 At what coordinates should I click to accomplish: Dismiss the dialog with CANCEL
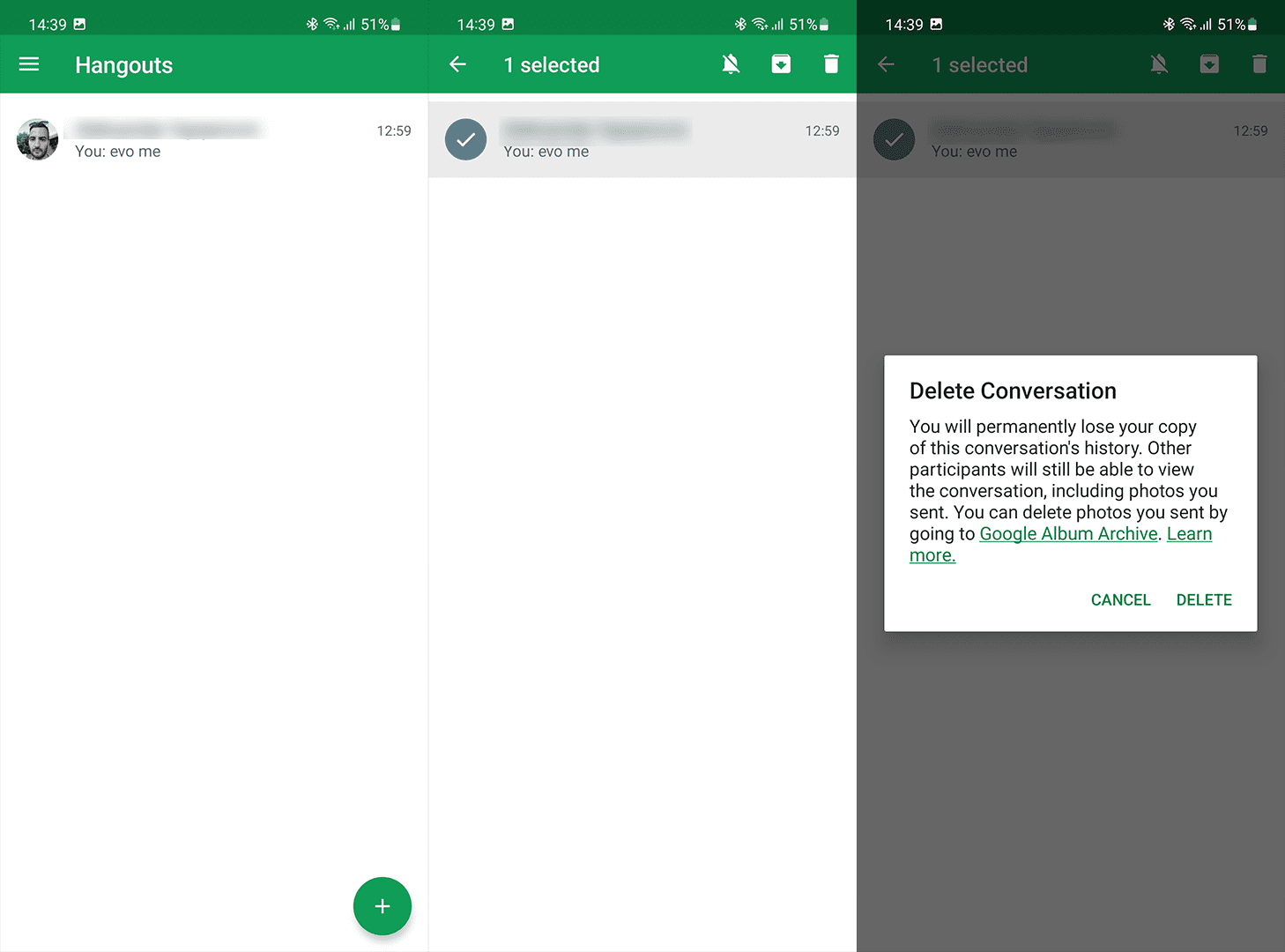1121,599
